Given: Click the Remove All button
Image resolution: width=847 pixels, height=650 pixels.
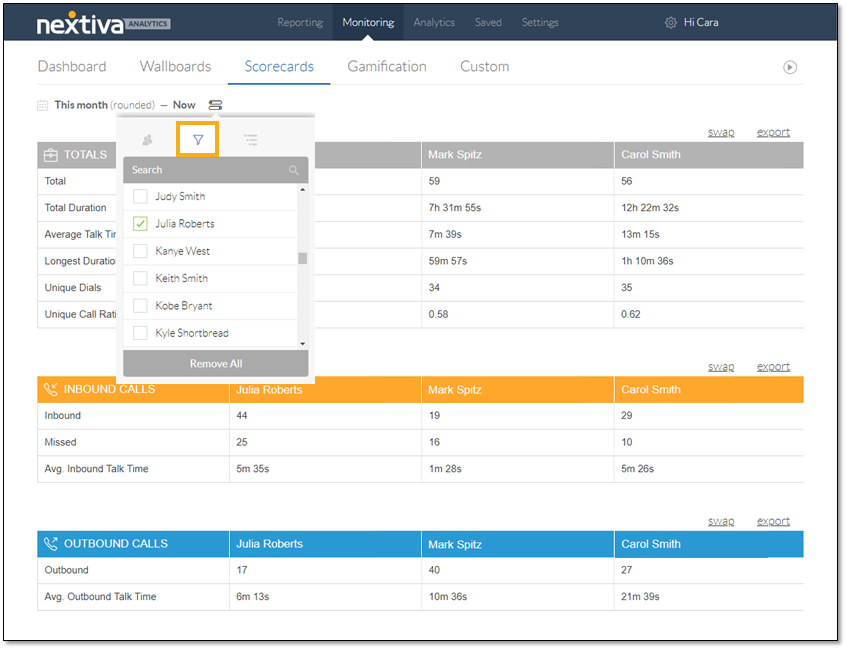Looking at the screenshot, I should click(216, 364).
